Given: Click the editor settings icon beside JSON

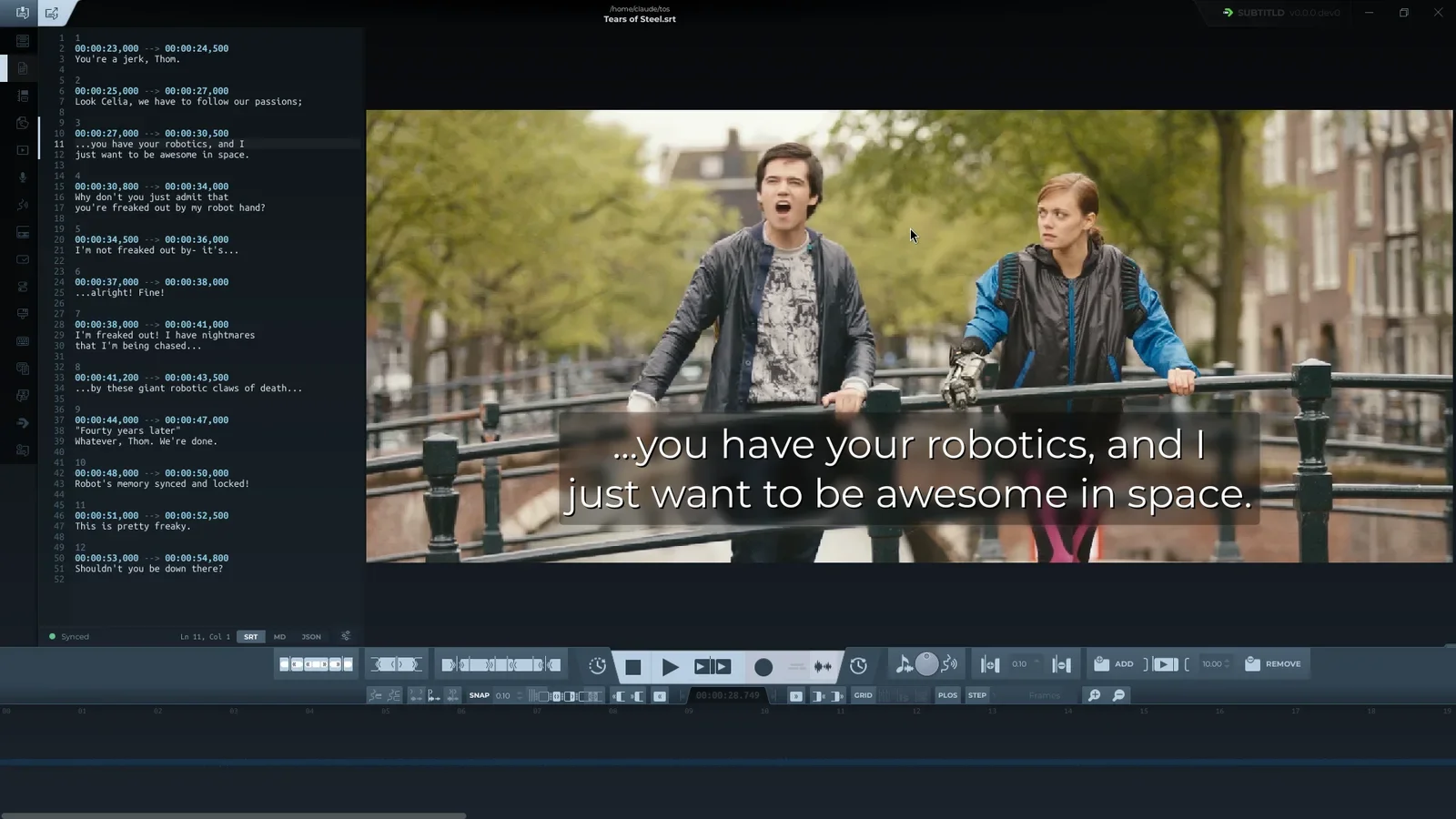Looking at the screenshot, I should click(346, 636).
